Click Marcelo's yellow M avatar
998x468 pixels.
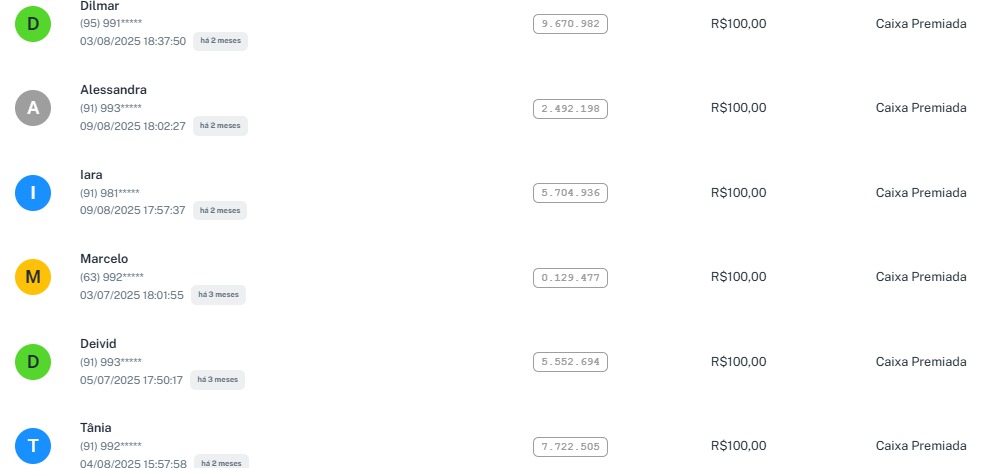tap(33, 277)
